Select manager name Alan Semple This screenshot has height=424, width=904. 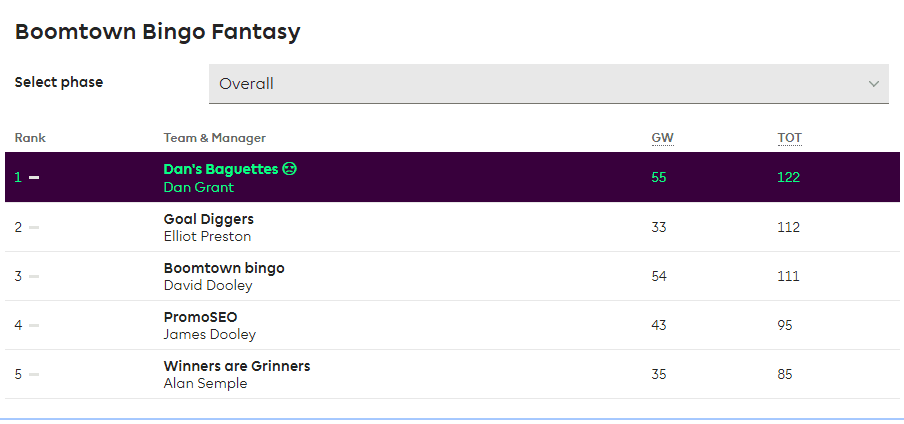pyautogui.click(x=205, y=384)
